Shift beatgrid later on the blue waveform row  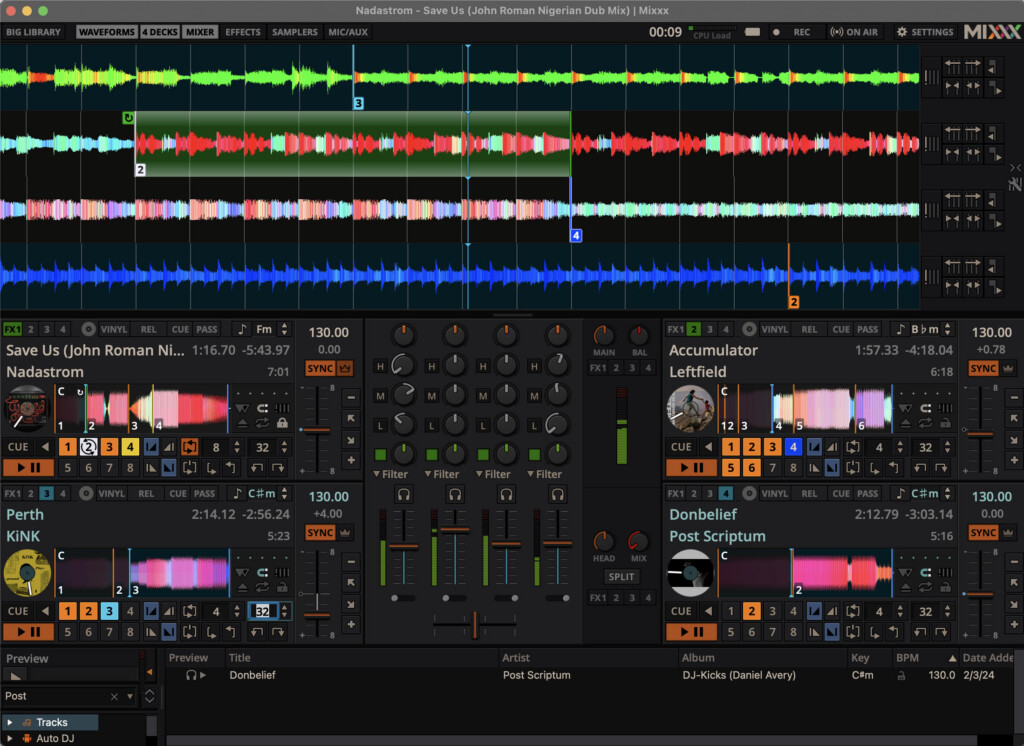click(x=973, y=266)
